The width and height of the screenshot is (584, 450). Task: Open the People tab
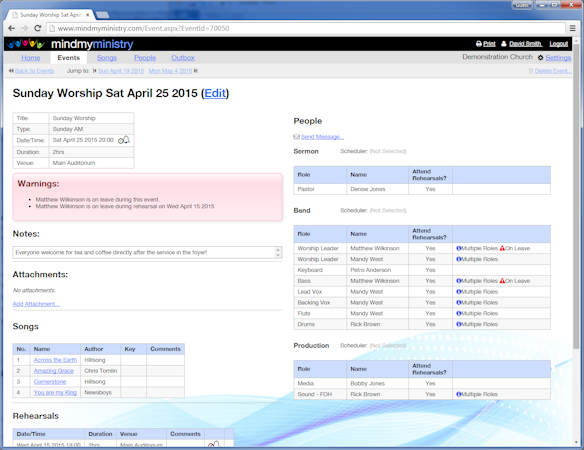click(x=145, y=58)
